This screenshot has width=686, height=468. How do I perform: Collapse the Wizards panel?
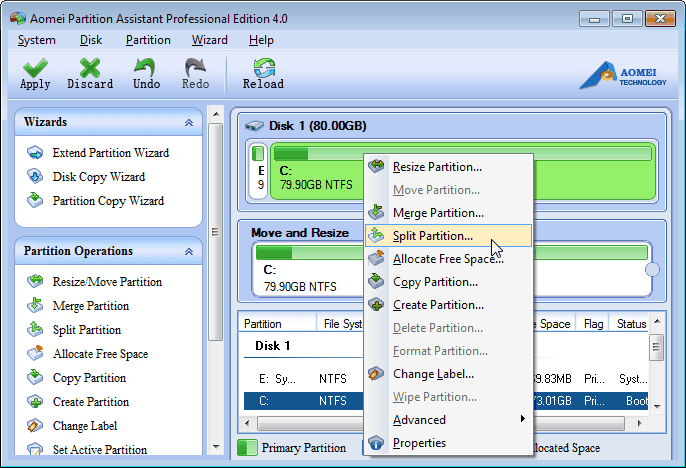(189, 122)
